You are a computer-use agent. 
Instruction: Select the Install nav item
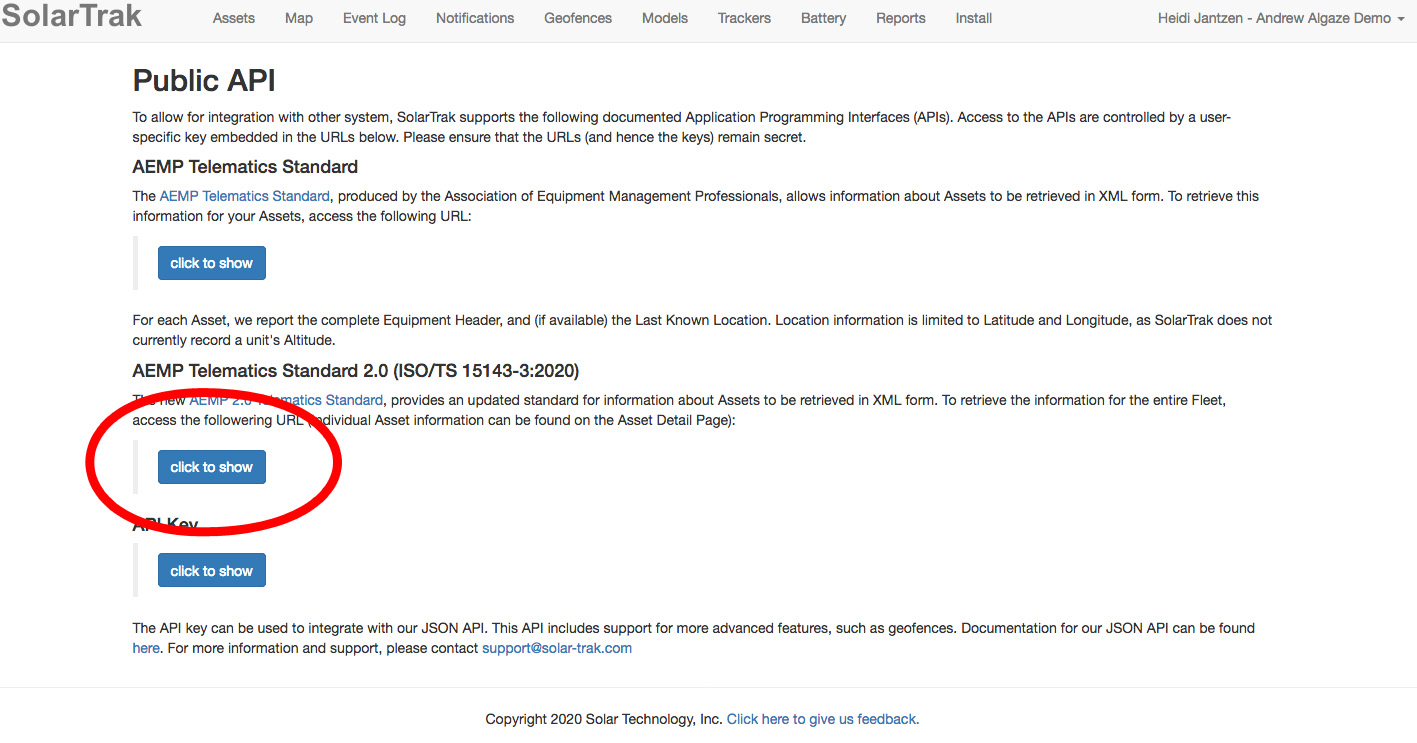pyautogui.click(x=973, y=18)
